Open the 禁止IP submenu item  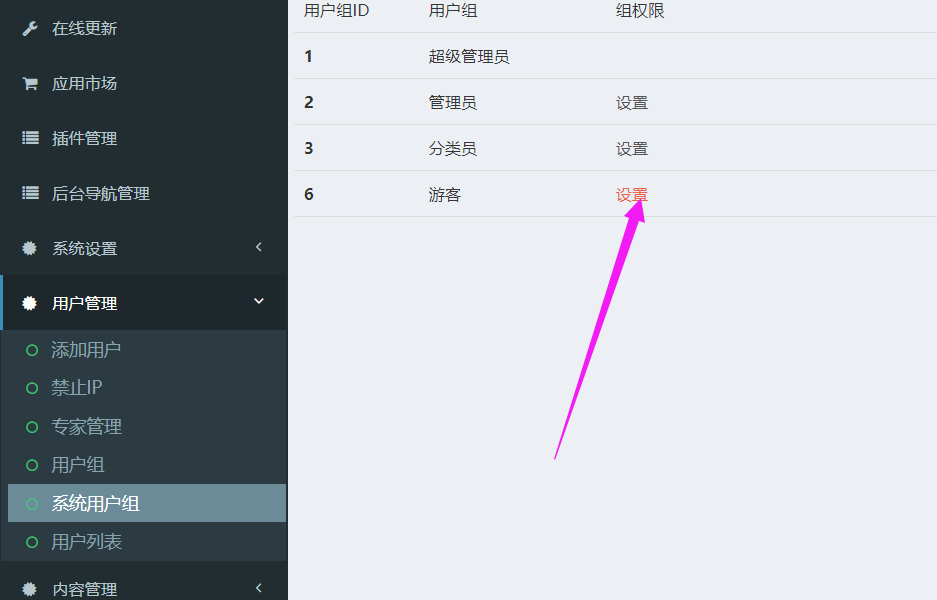(x=77, y=388)
